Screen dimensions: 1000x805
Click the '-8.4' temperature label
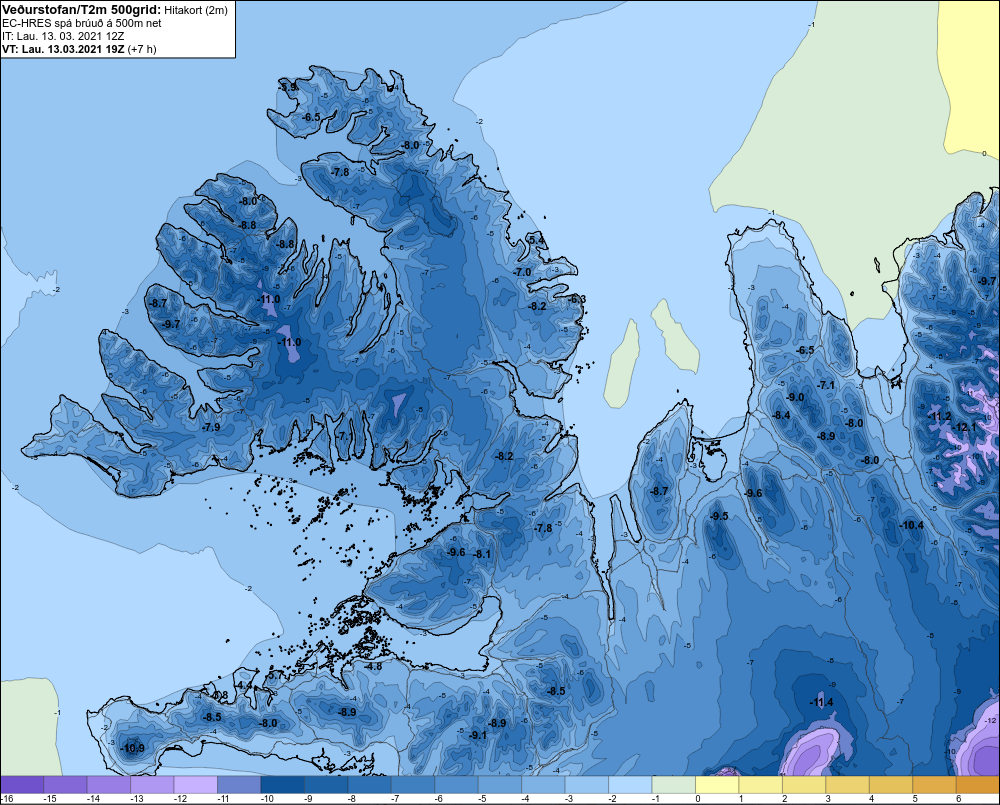[x=782, y=415]
